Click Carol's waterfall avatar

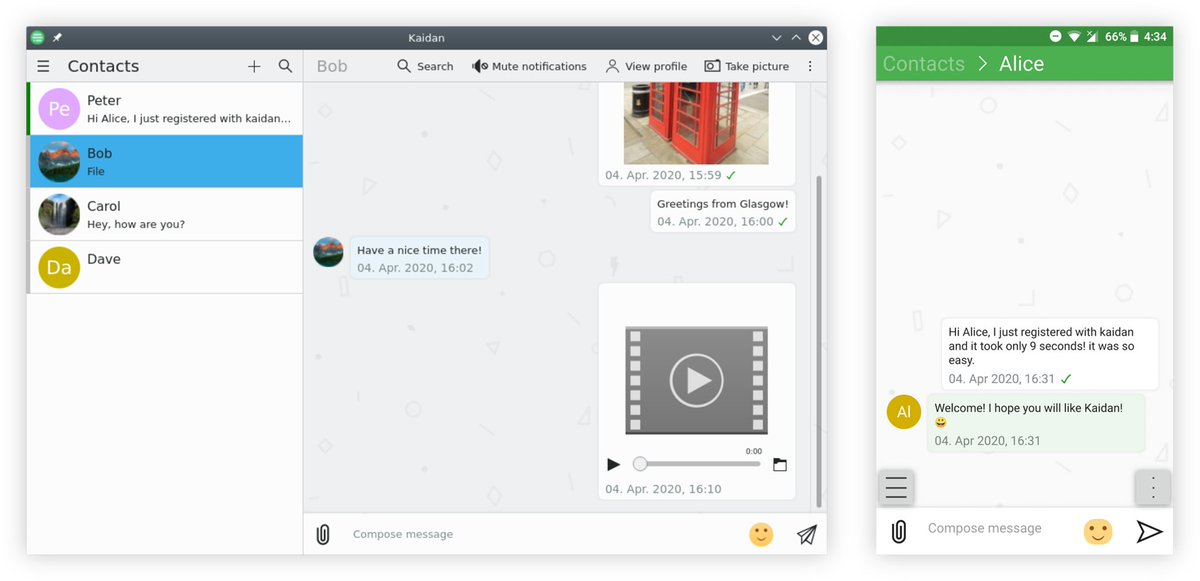(59, 214)
